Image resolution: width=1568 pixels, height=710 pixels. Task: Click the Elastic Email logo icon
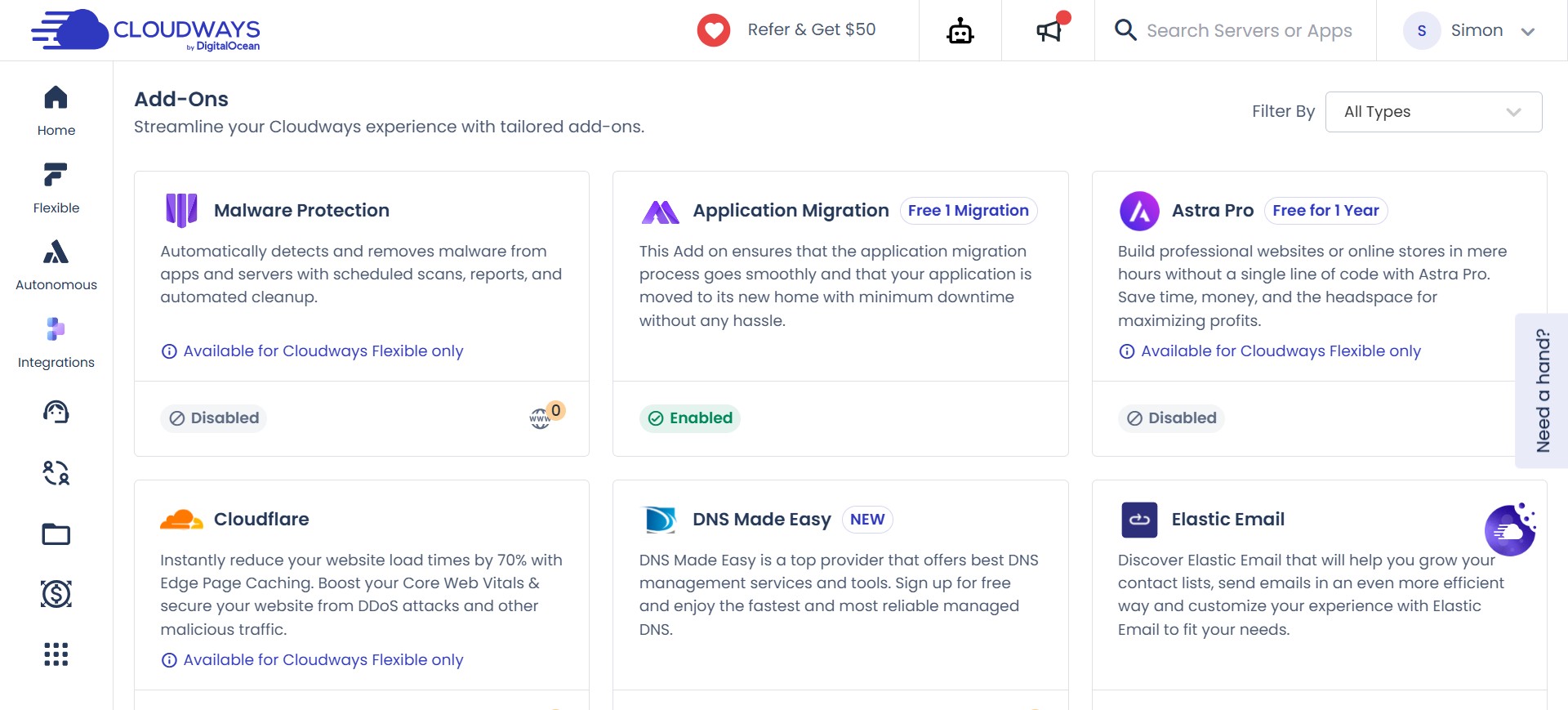(x=1139, y=520)
